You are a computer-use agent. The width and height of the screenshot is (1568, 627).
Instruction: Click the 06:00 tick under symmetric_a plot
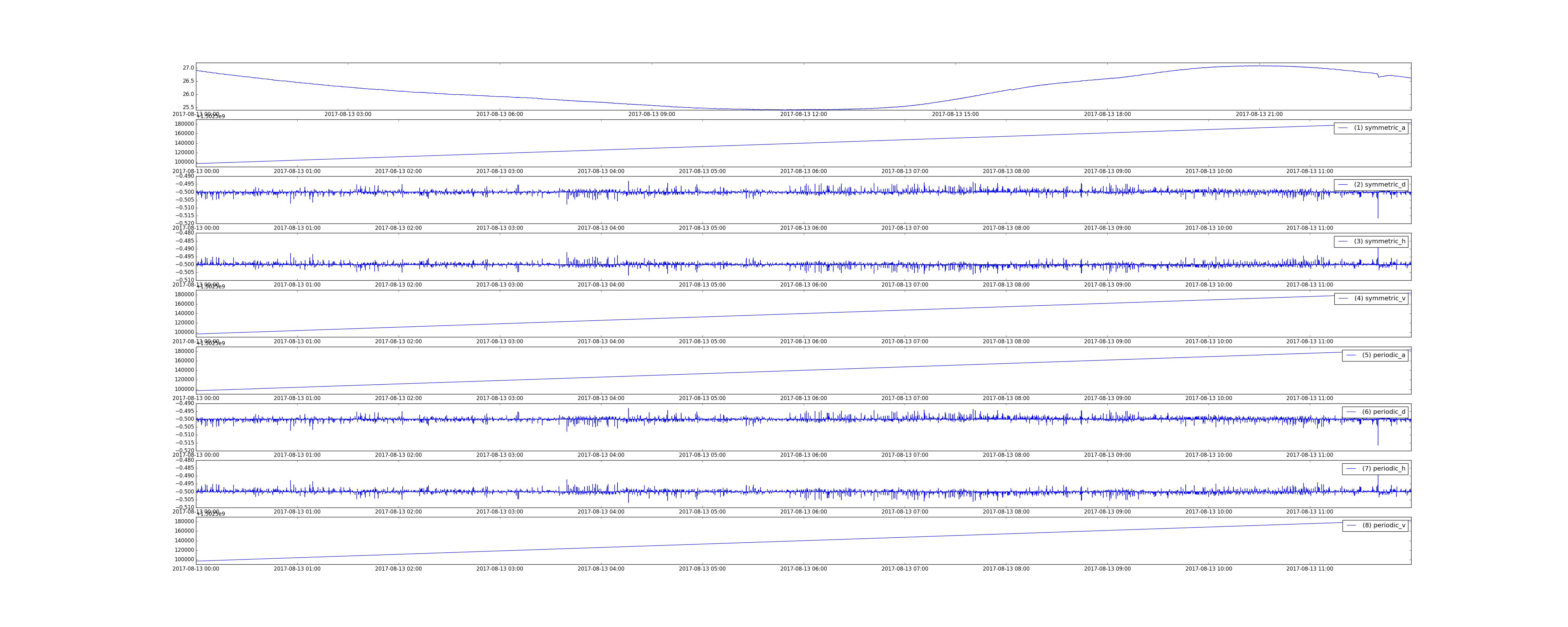click(803, 172)
